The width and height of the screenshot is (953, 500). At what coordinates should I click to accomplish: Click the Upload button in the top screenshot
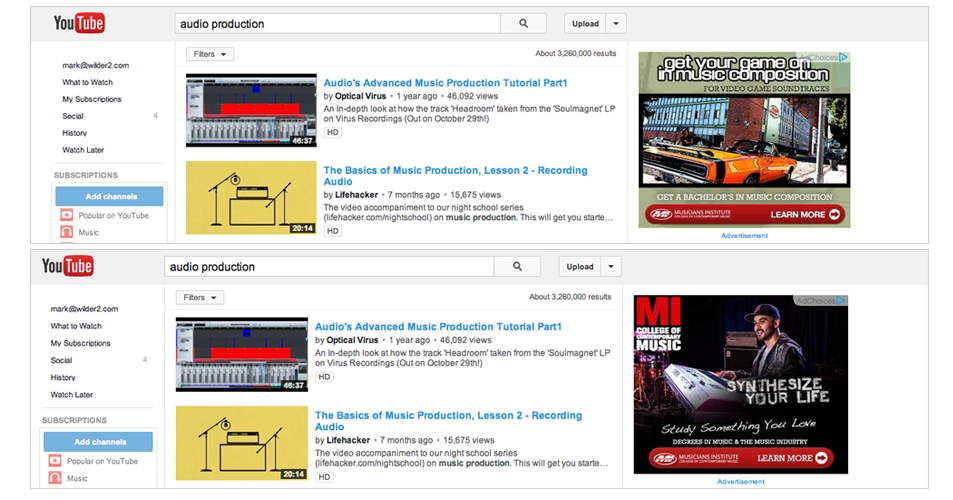click(585, 24)
